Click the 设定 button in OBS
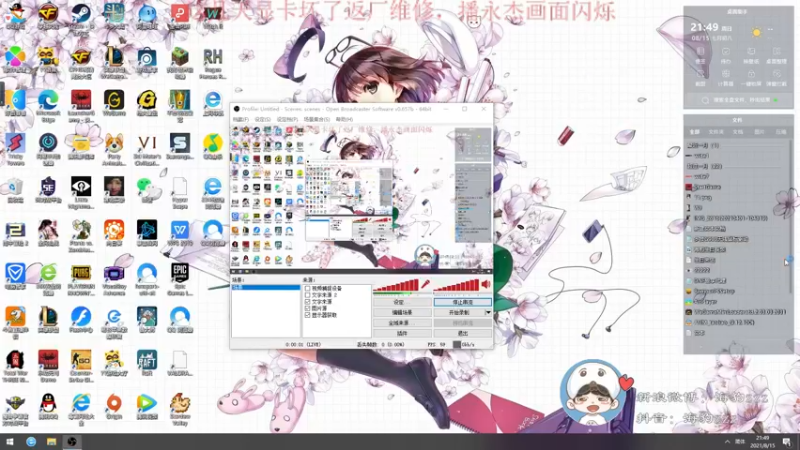800x450 pixels. tap(402, 302)
